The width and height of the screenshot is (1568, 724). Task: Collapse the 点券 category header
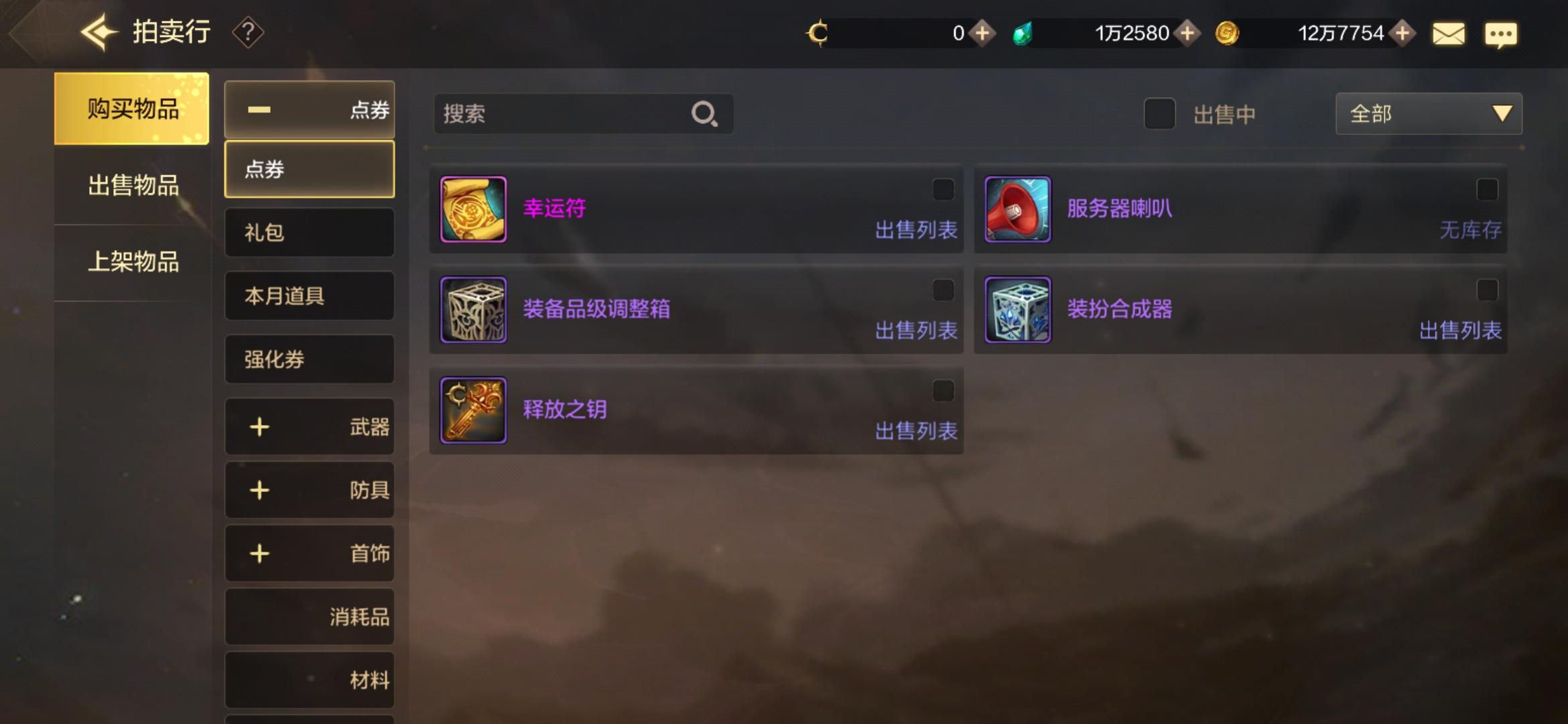tap(310, 110)
